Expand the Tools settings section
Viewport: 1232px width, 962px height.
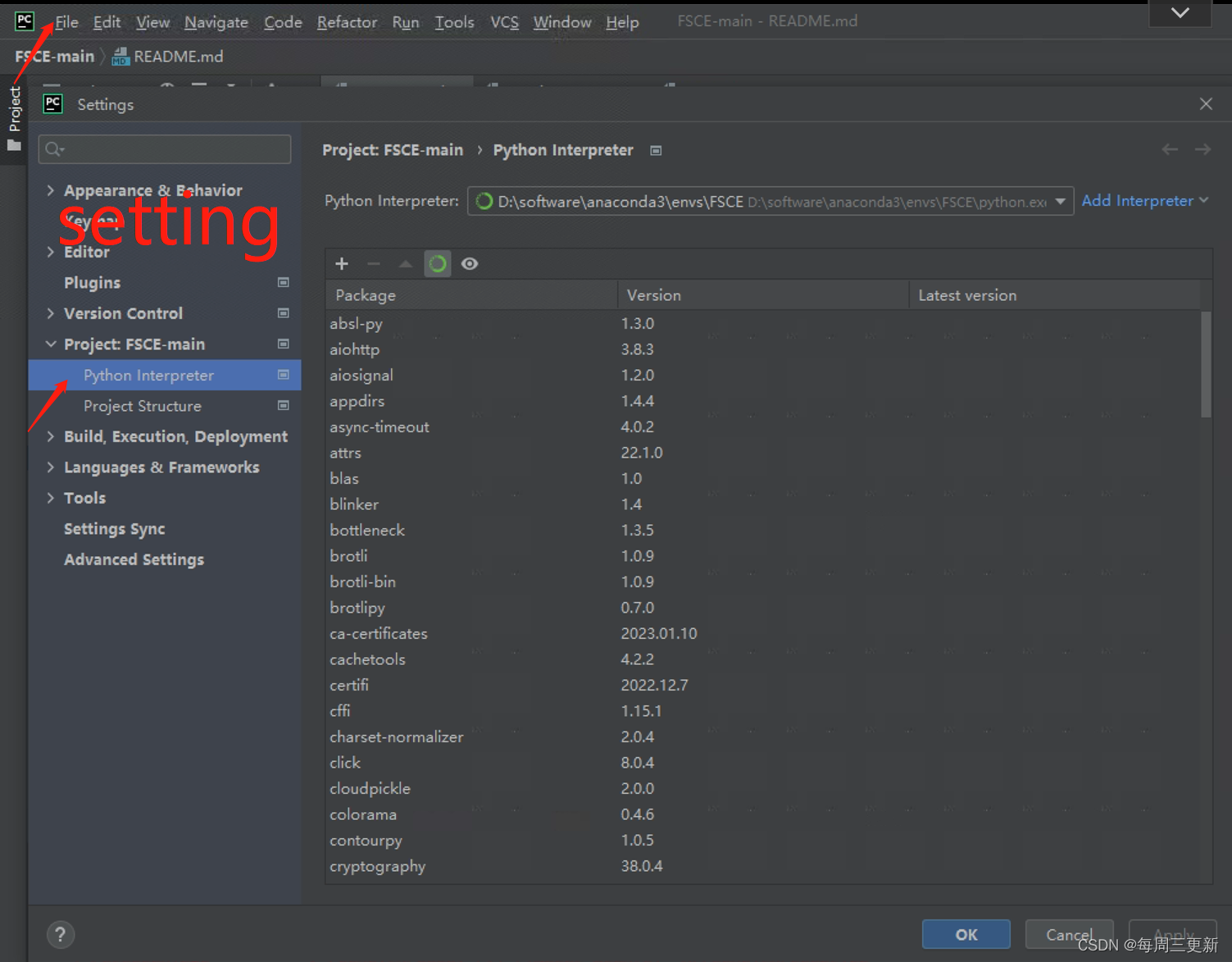[x=51, y=498]
